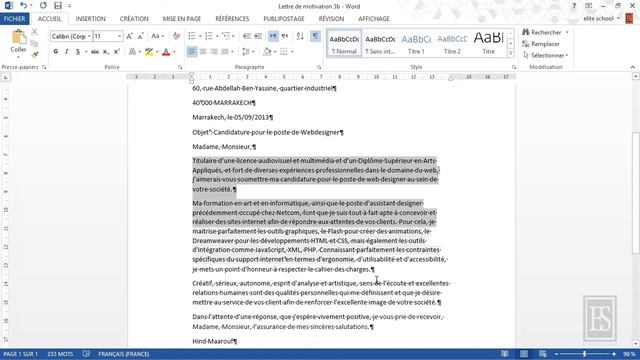Toggle left-to-right text direction

click(x=273, y=36)
